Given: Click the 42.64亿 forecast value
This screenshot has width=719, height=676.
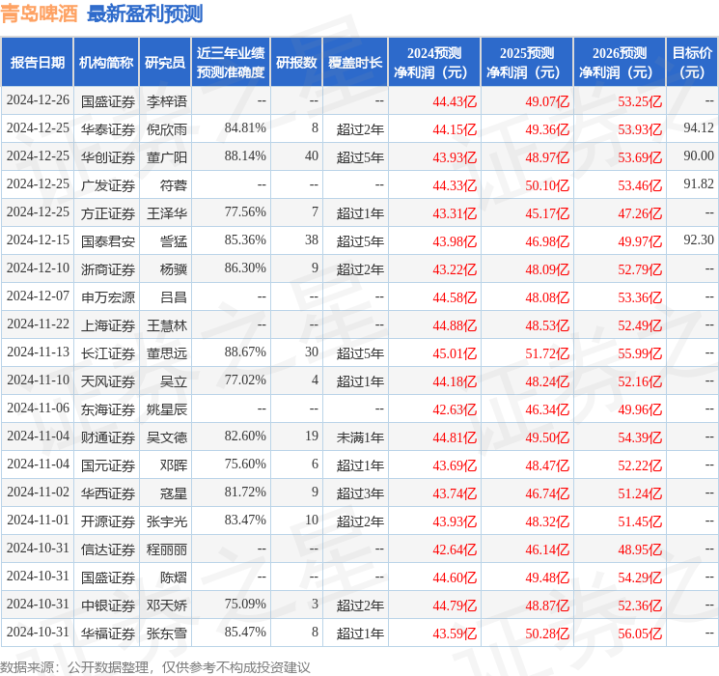Looking at the screenshot, I should point(454,549).
